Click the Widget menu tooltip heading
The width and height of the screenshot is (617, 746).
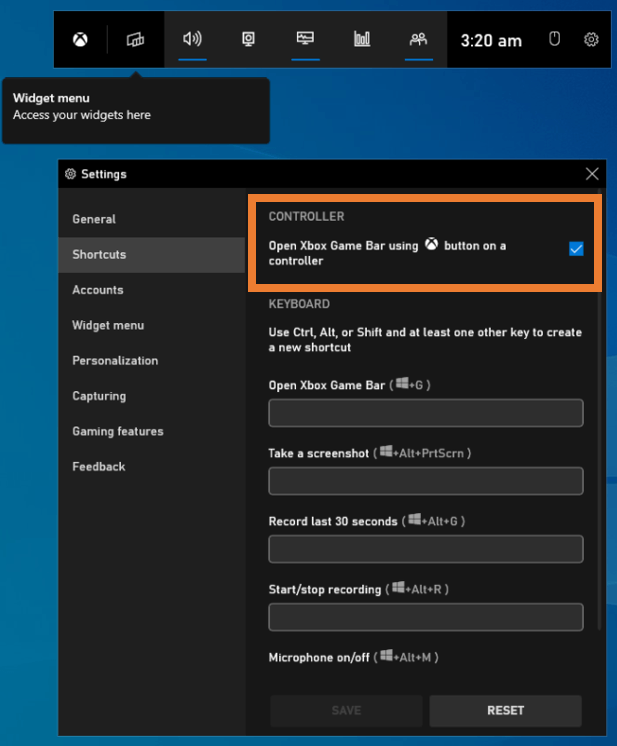(x=51, y=98)
